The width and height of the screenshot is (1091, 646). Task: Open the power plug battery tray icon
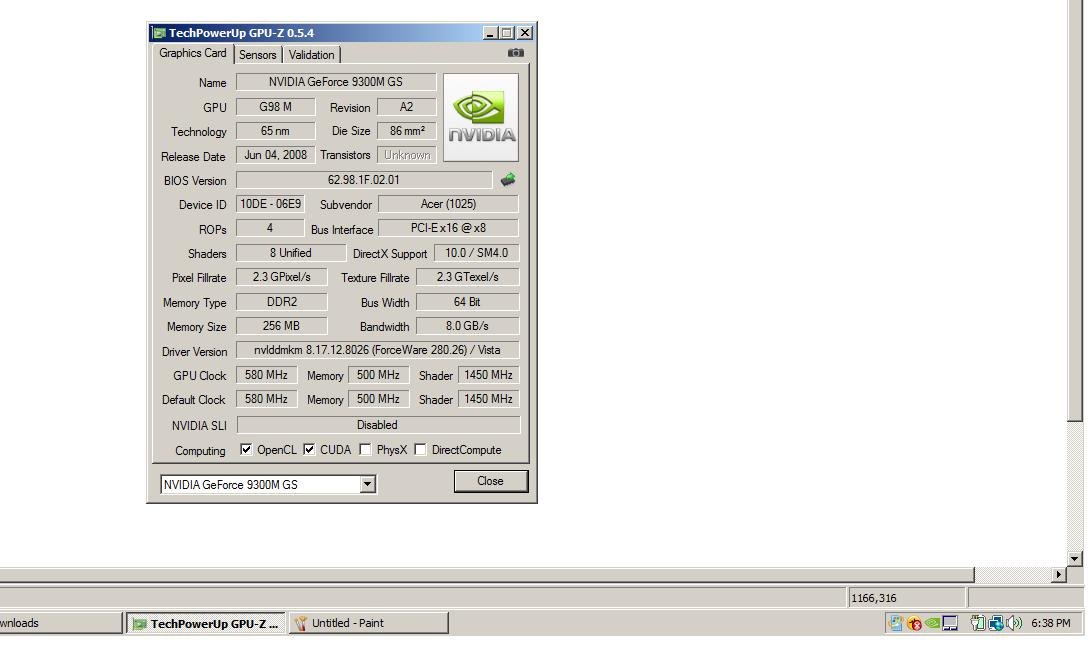click(x=978, y=623)
